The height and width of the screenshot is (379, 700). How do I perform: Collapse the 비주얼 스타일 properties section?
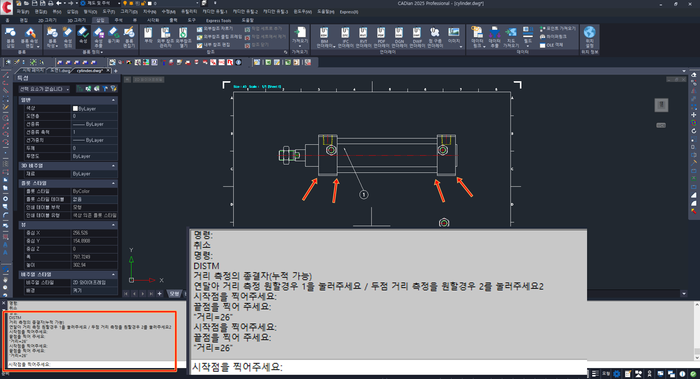coord(113,274)
